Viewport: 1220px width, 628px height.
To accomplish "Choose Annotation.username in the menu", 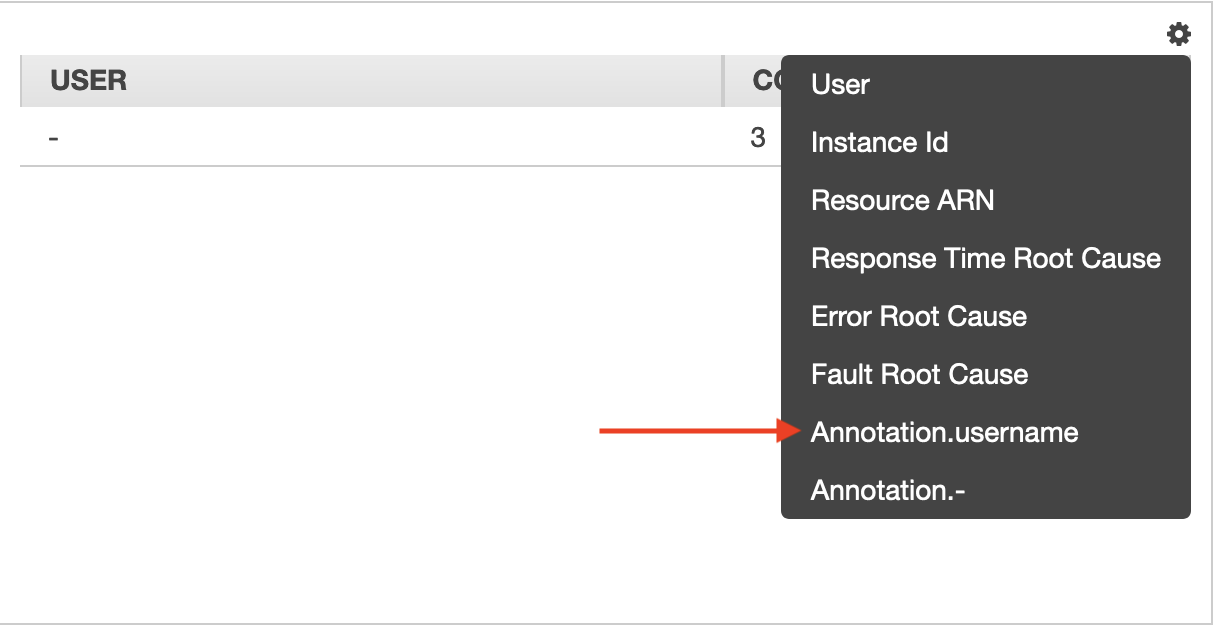I will (945, 433).
